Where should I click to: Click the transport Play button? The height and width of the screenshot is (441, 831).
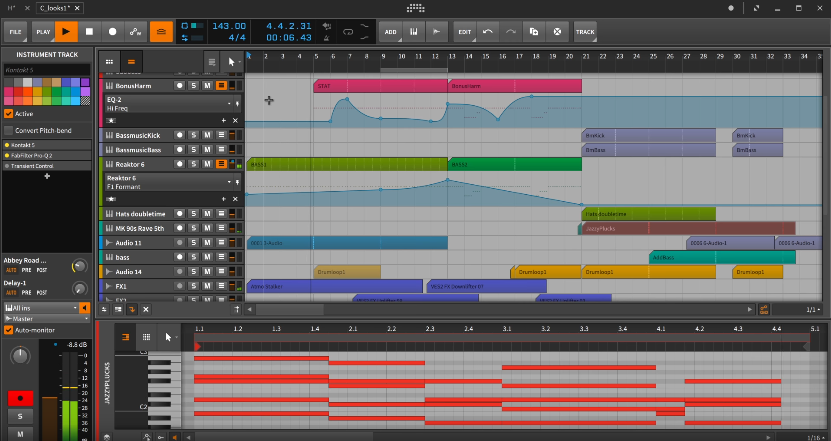tap(66, 32)
